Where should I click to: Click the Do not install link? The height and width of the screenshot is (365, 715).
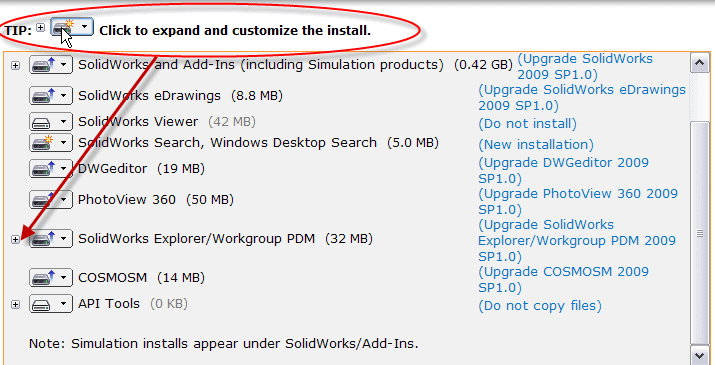(528, 124)
